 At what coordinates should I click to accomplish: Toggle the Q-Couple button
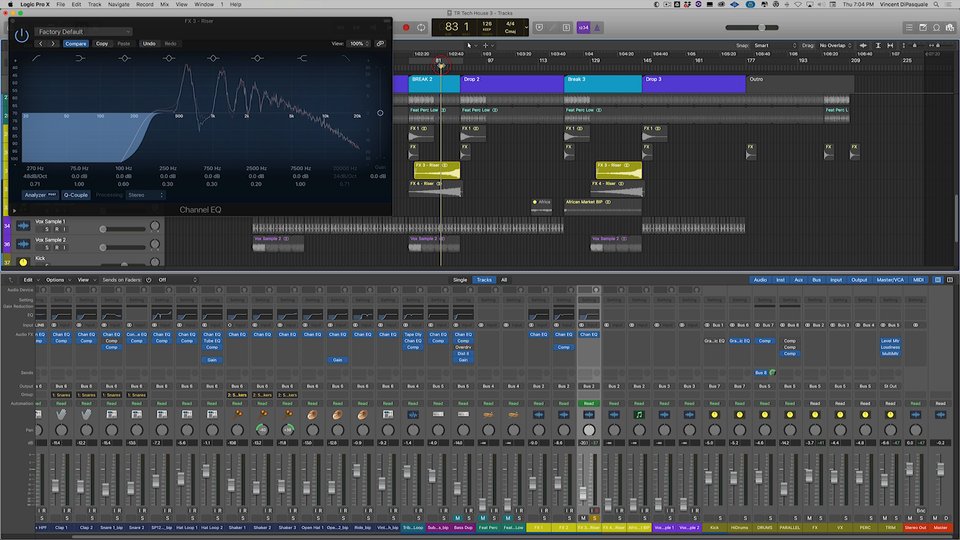pyautogui.click(x=76, y=195)
